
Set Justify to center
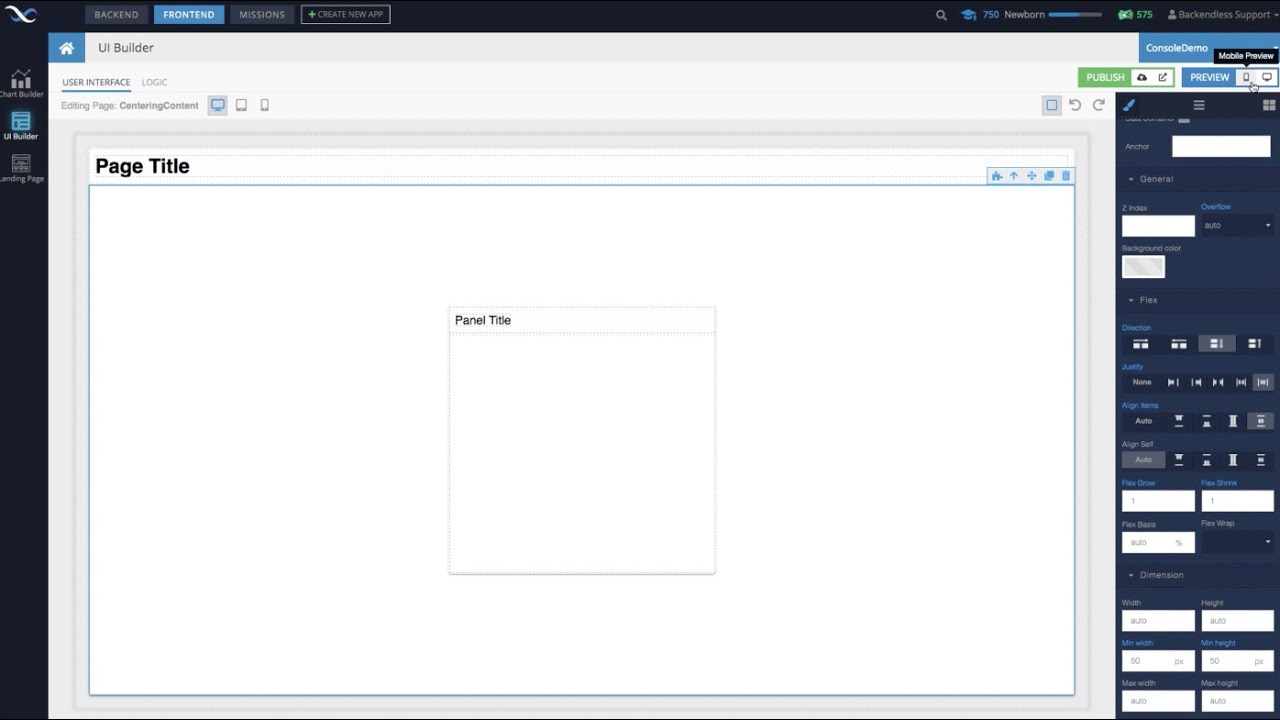pos(1218,382)
